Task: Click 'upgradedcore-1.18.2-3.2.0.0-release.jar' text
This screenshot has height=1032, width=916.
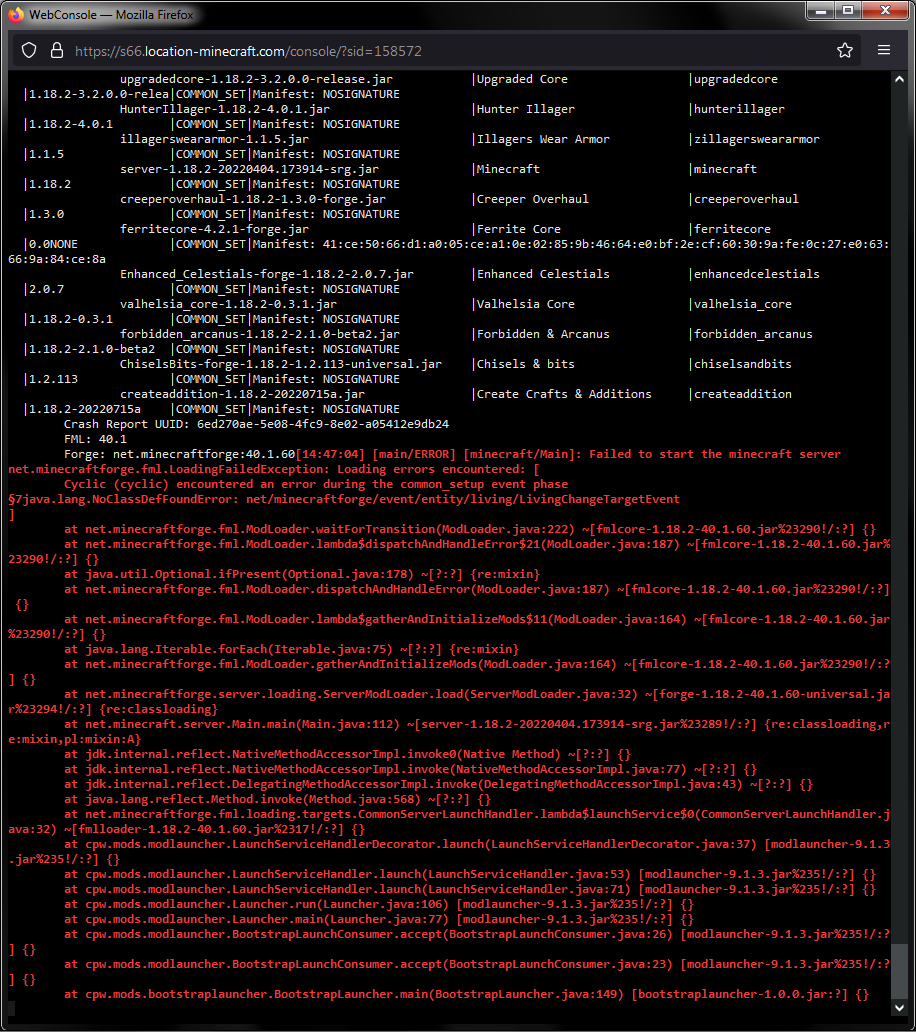Action: point(256,79)
